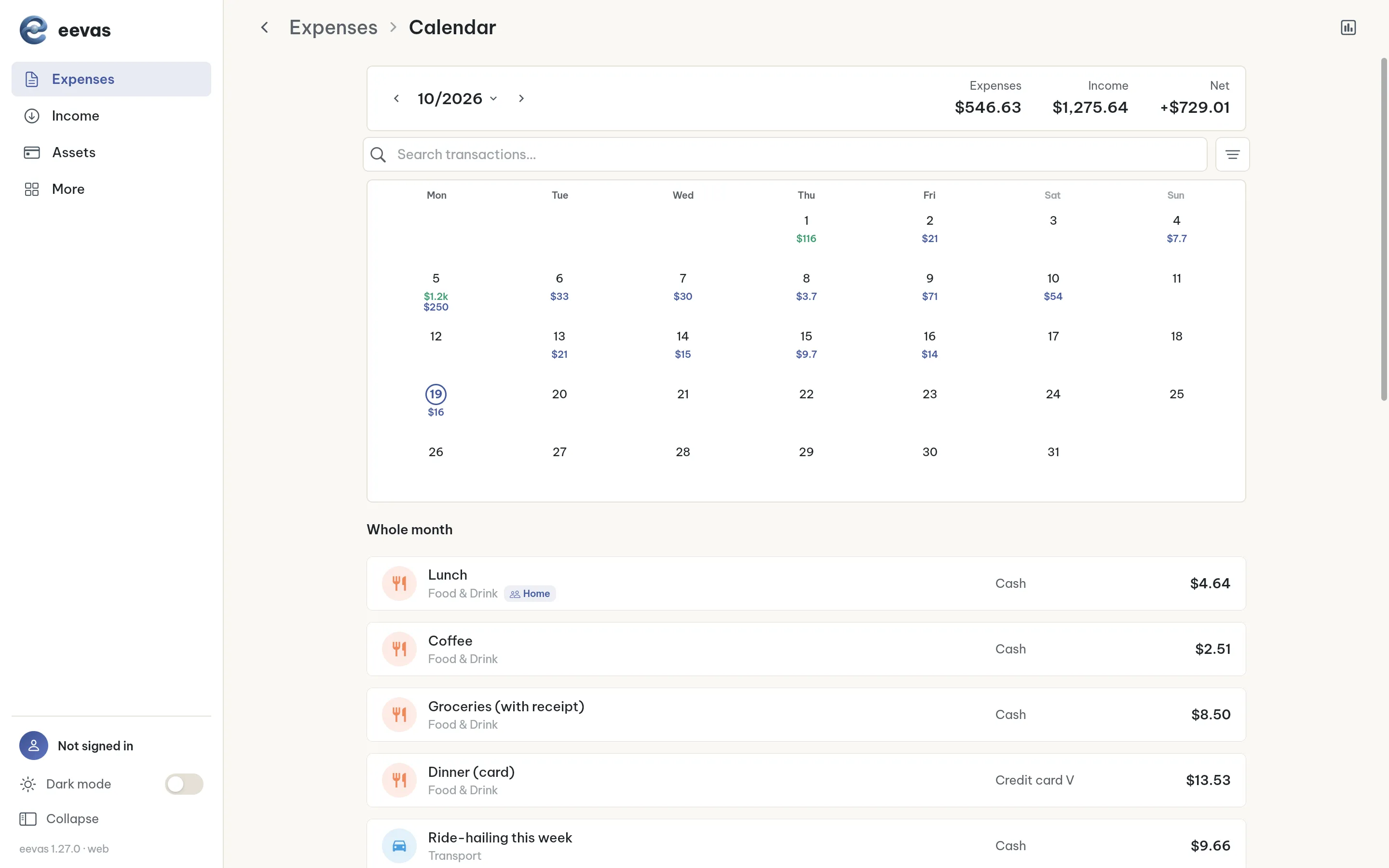Open the Assets section in sidebar
Image resolution: width=1389 pixels, height=868 pixels.
111,153
